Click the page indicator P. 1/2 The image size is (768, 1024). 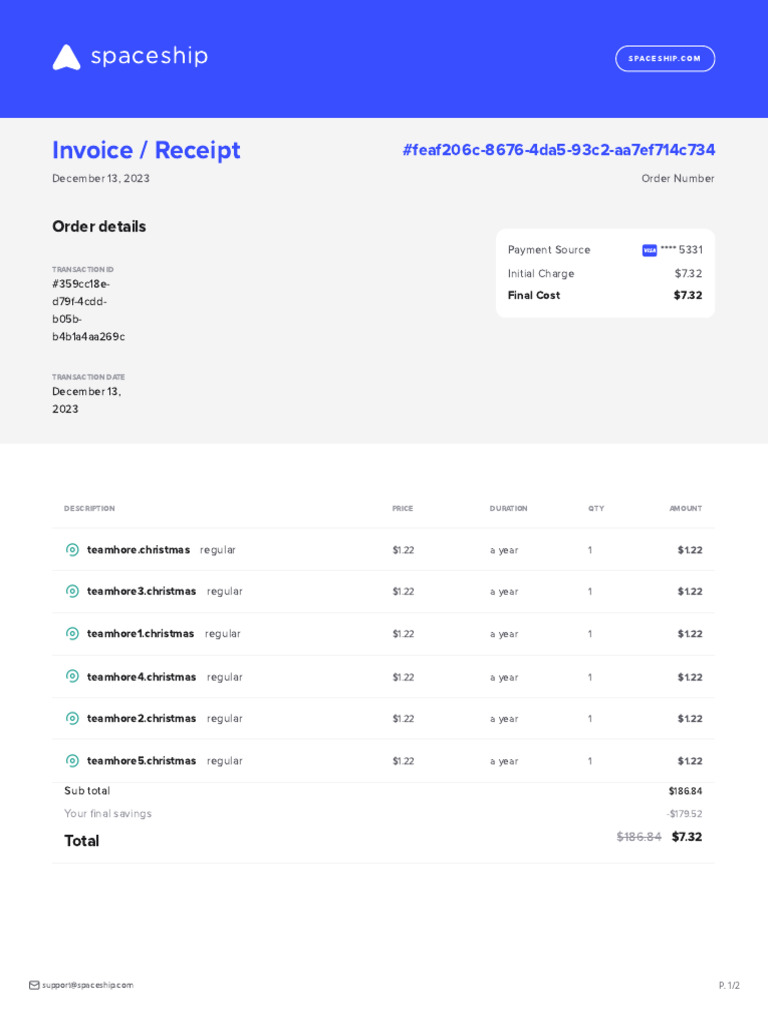pos(729,985)
